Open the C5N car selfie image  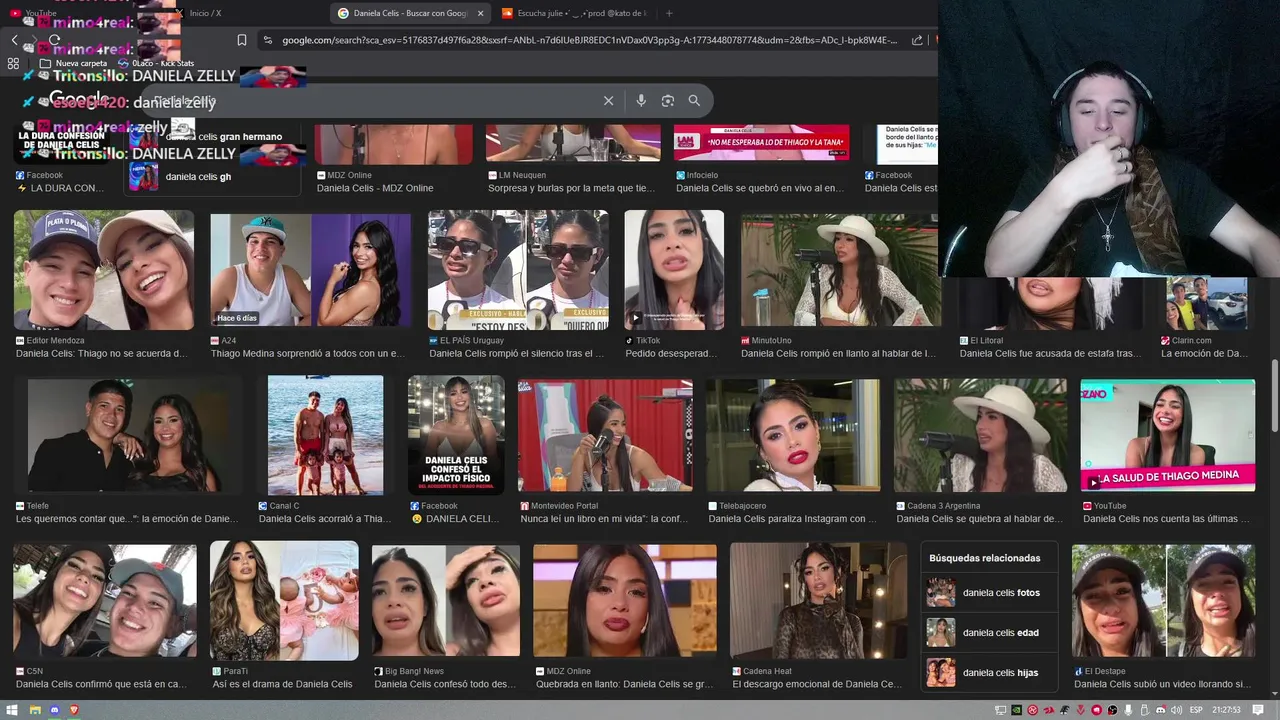pyautogui.click(x=104, y=601)
